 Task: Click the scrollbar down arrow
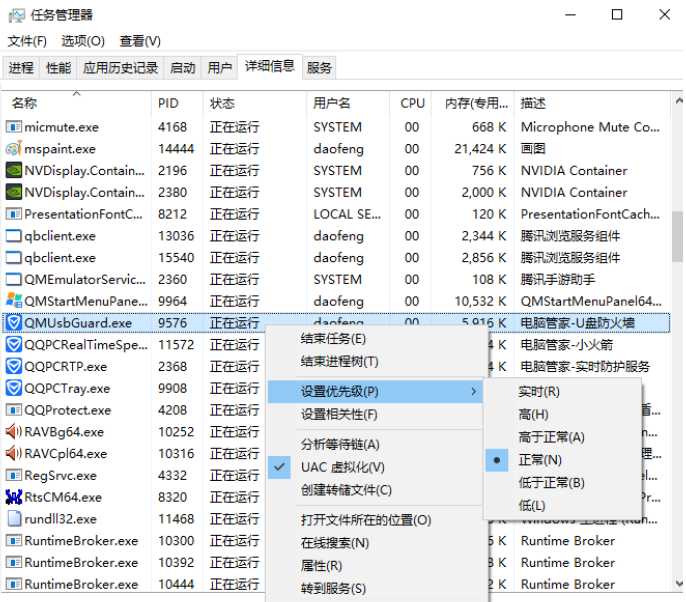pos(678,583)
